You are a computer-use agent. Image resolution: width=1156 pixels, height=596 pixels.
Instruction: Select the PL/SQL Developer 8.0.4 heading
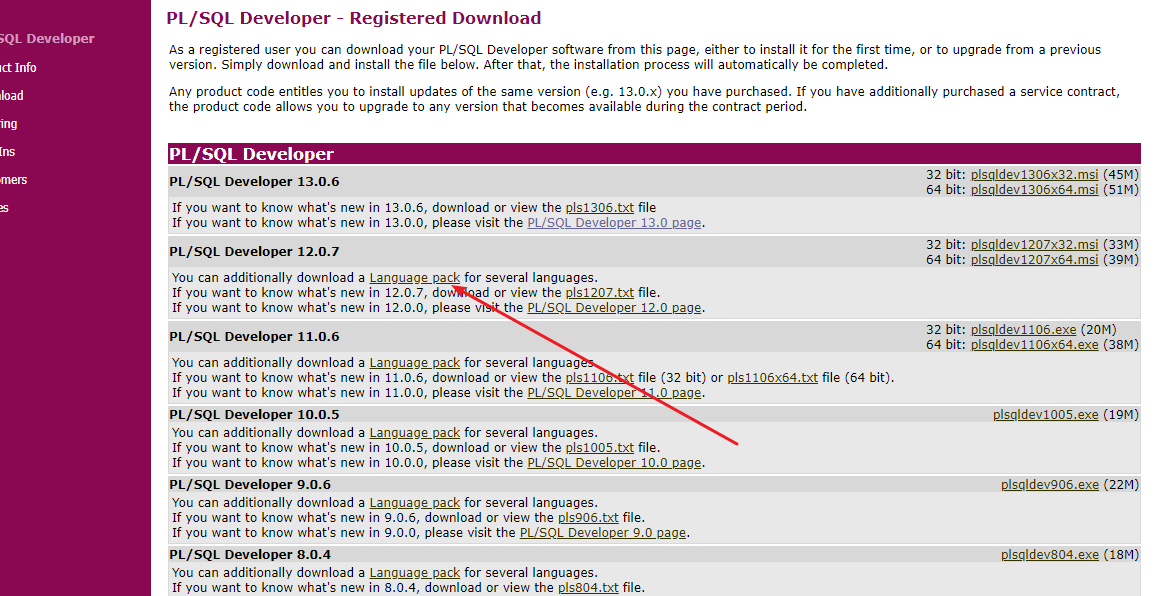250,555
